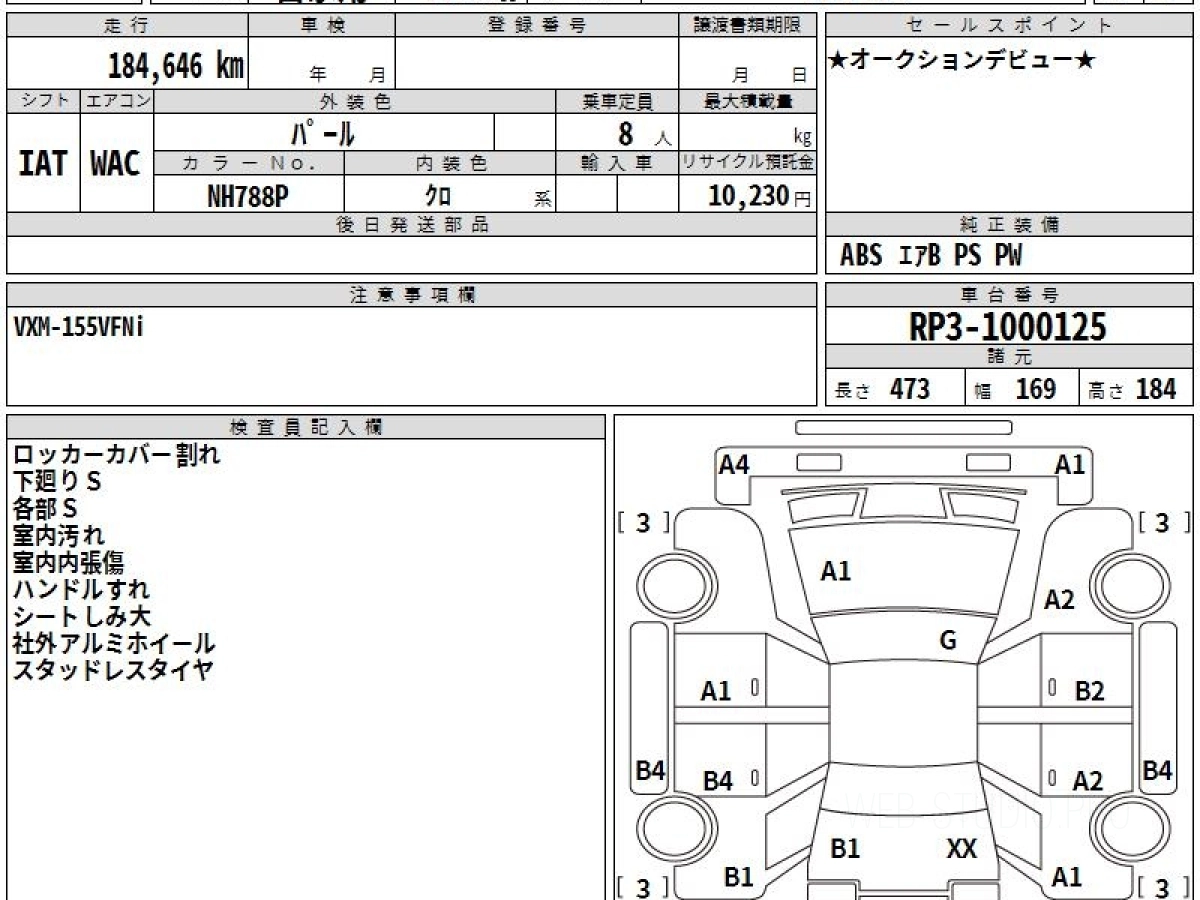Select the ハンドルすれ inspector note
1200x900 pixels.
[81, 590]
